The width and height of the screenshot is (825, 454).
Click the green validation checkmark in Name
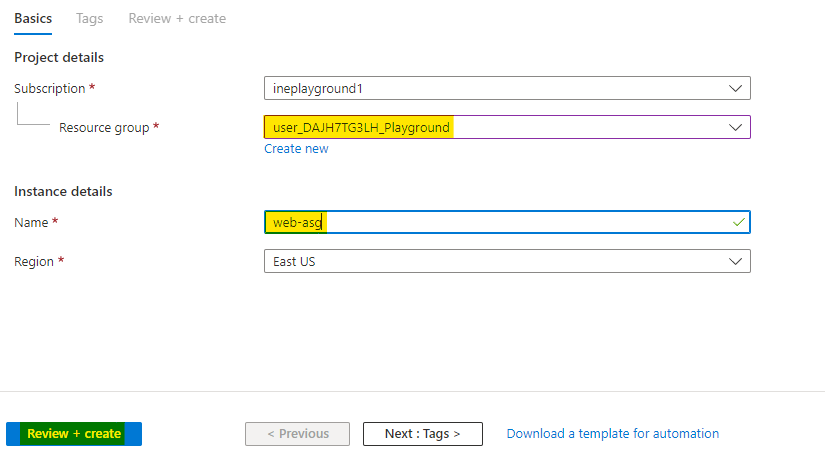(x=738, y=222)
